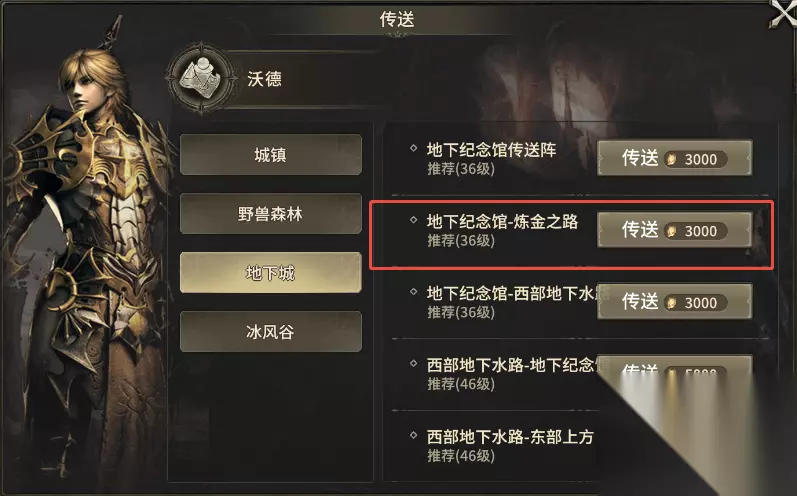Click diamond bullet beside 地下纪念馆-炼金之路

[x=413, y=220]
